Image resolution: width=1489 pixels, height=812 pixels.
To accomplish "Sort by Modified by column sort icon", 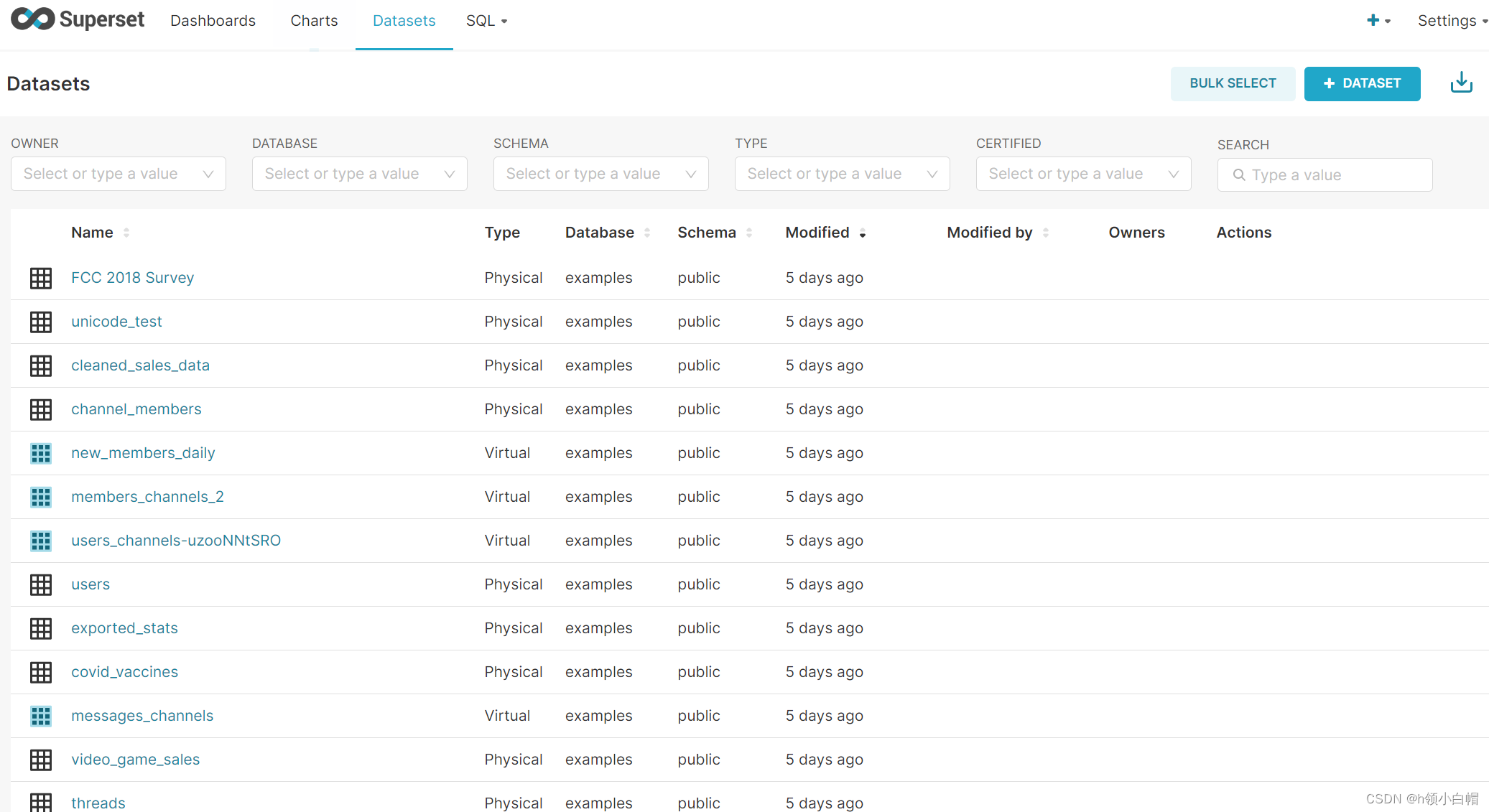I will pos(1046,233).
